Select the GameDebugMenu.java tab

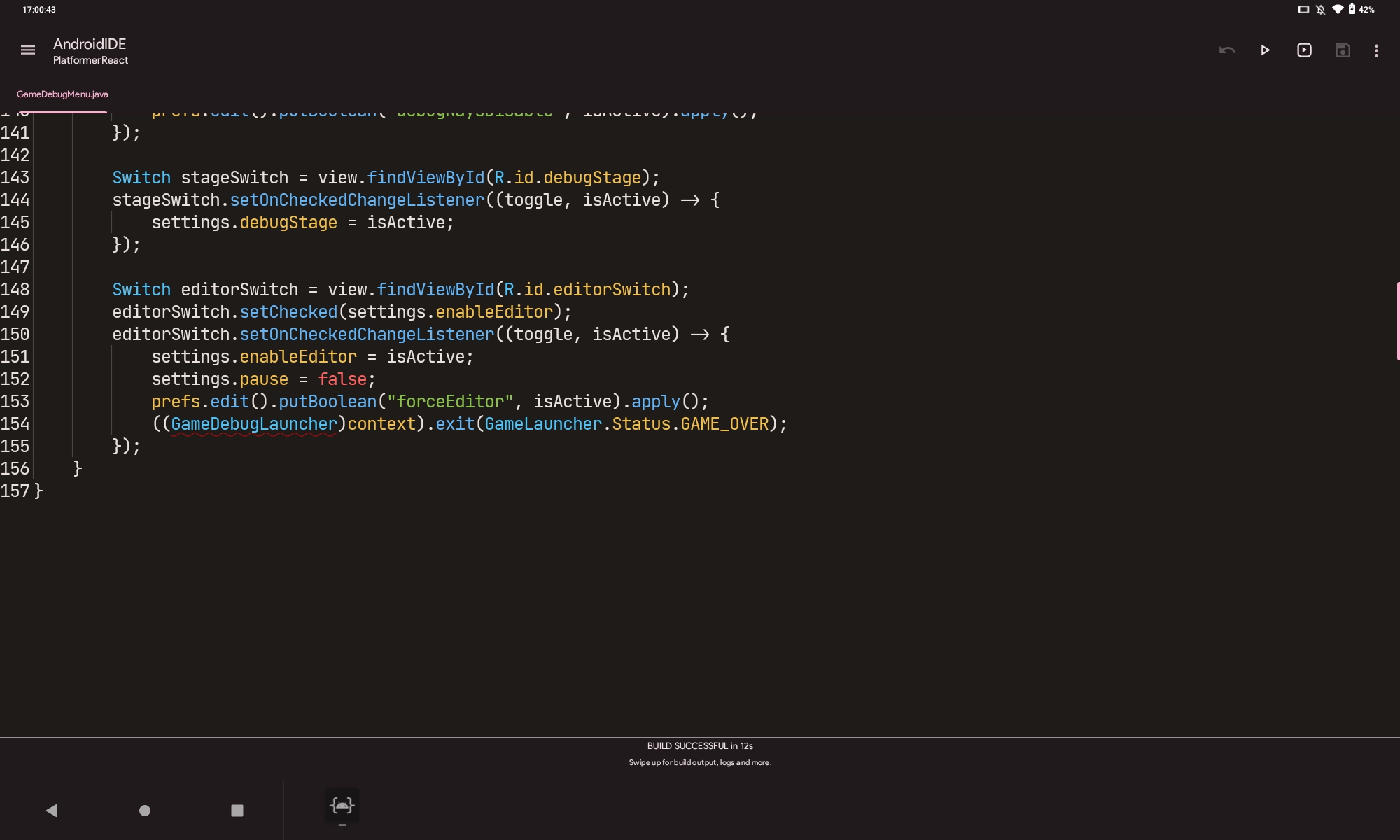click(x=62, y=94)
